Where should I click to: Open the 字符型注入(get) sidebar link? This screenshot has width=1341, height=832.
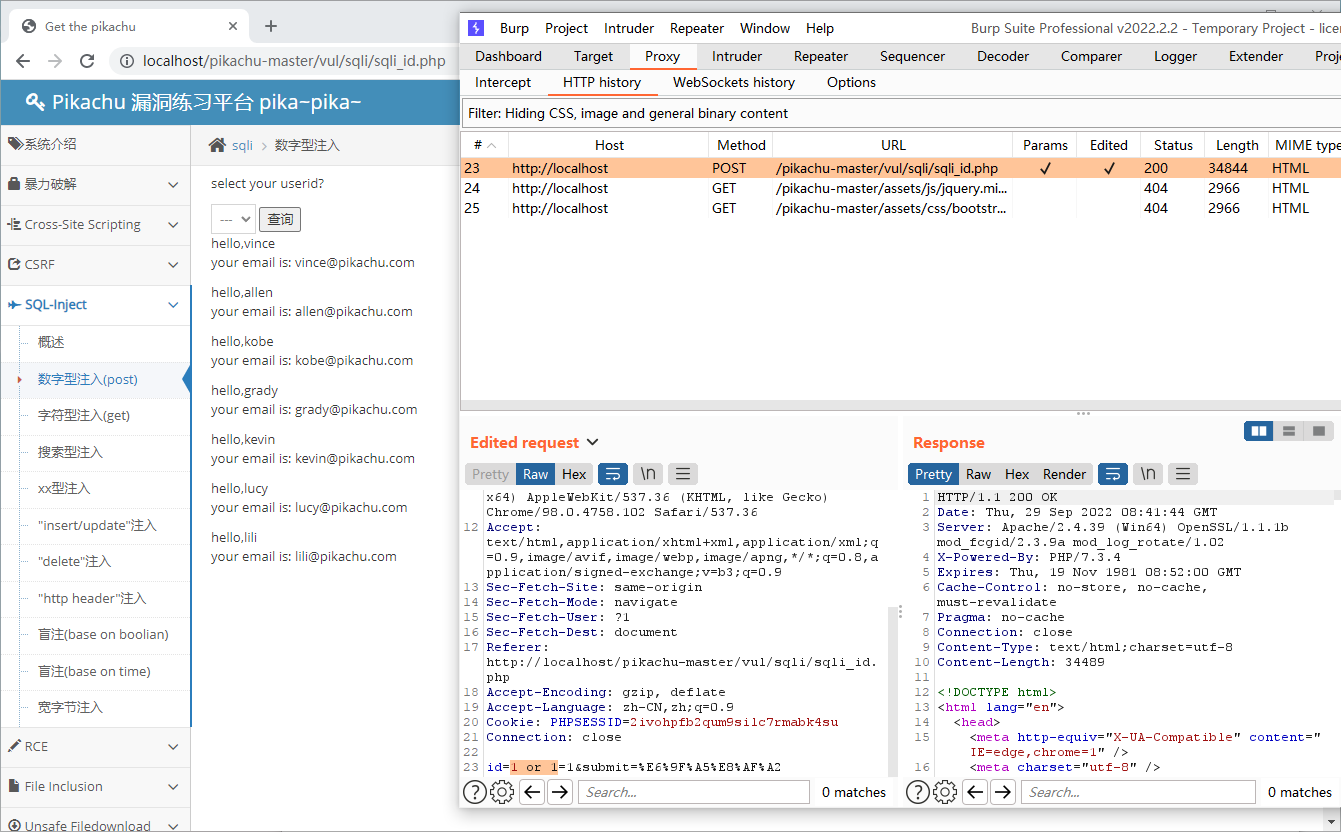(x=84, y=416)
